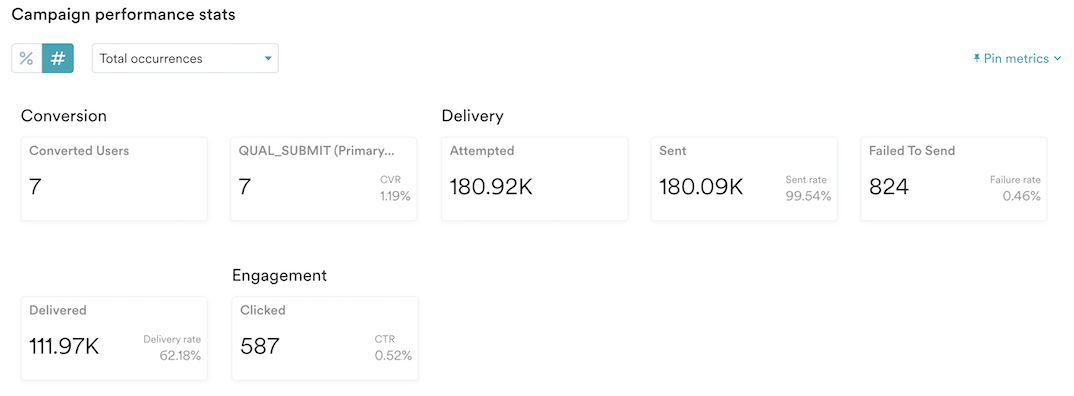
Task: Click the CTR 0.52% value
Action: [x=393, y=356]
